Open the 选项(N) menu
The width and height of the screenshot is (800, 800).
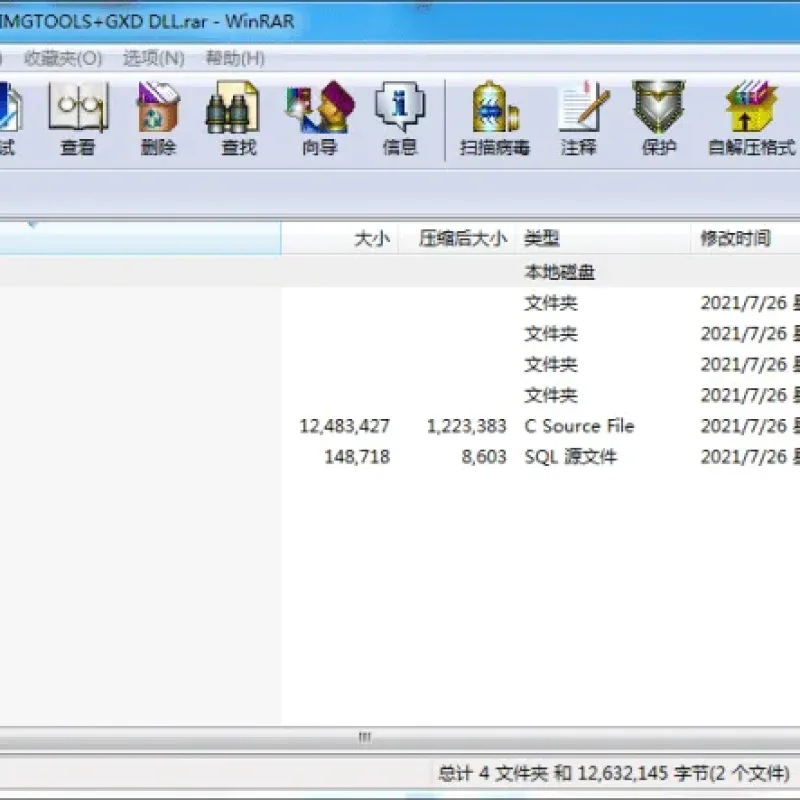(x=154, y=58)
